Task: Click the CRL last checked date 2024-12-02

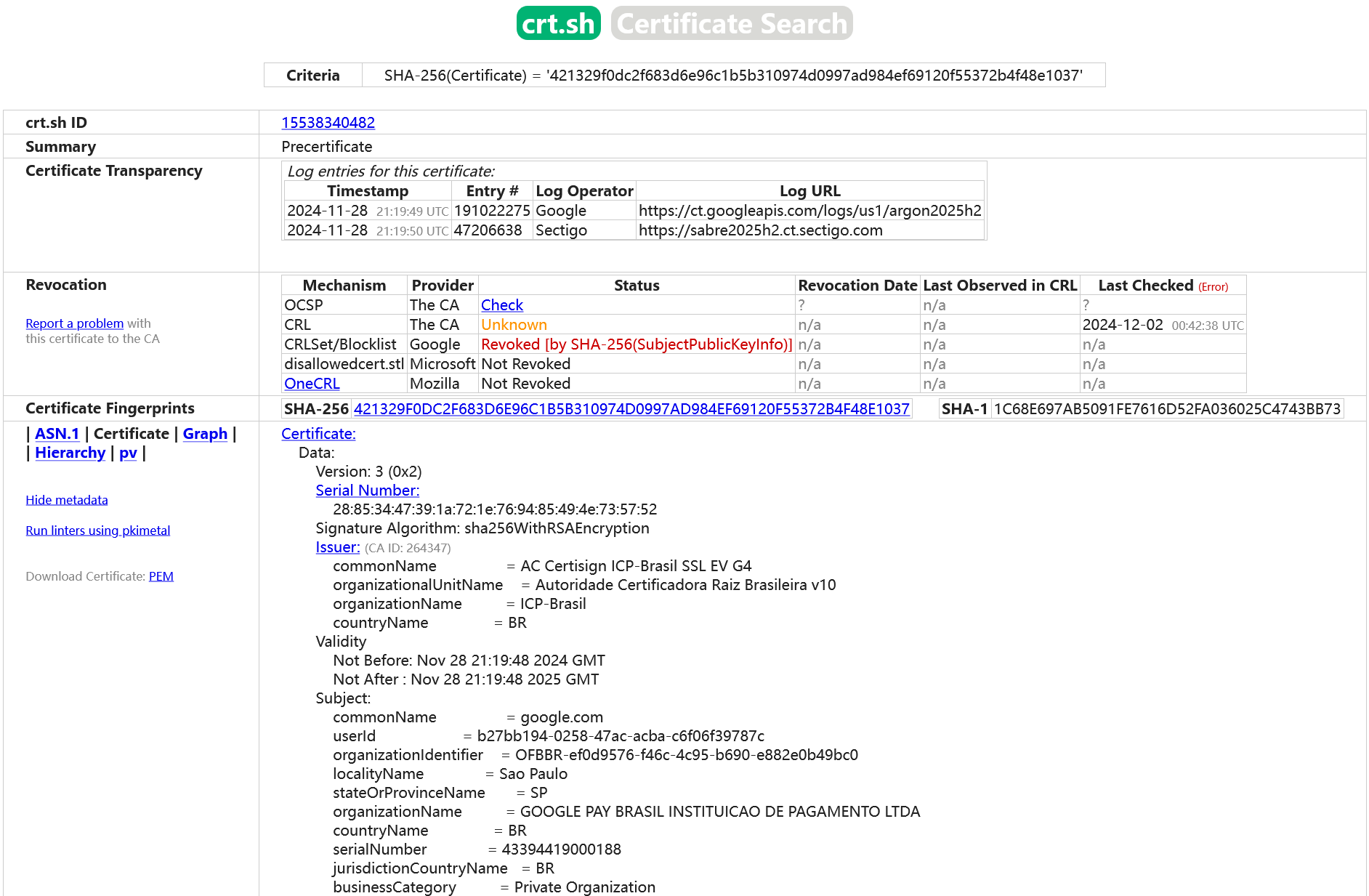Action: pos(1123,325)
